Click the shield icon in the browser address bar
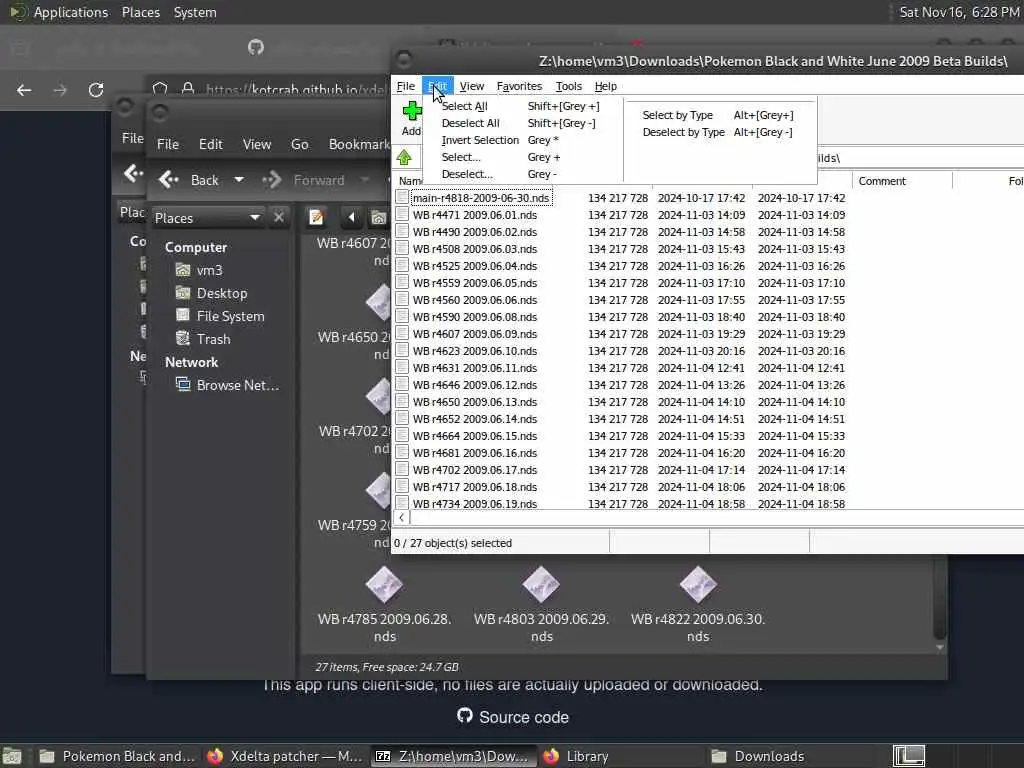 tap(160, 89)
